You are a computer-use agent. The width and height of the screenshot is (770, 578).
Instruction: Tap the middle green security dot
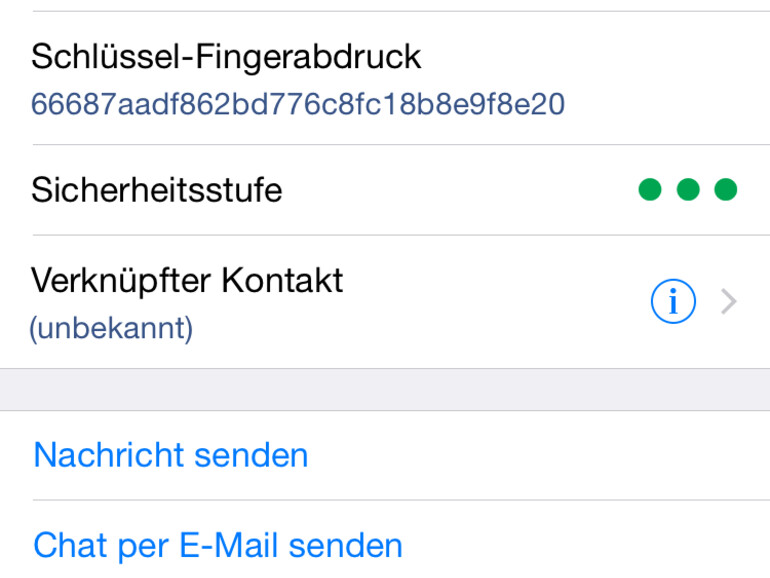(x=688, y=189)
